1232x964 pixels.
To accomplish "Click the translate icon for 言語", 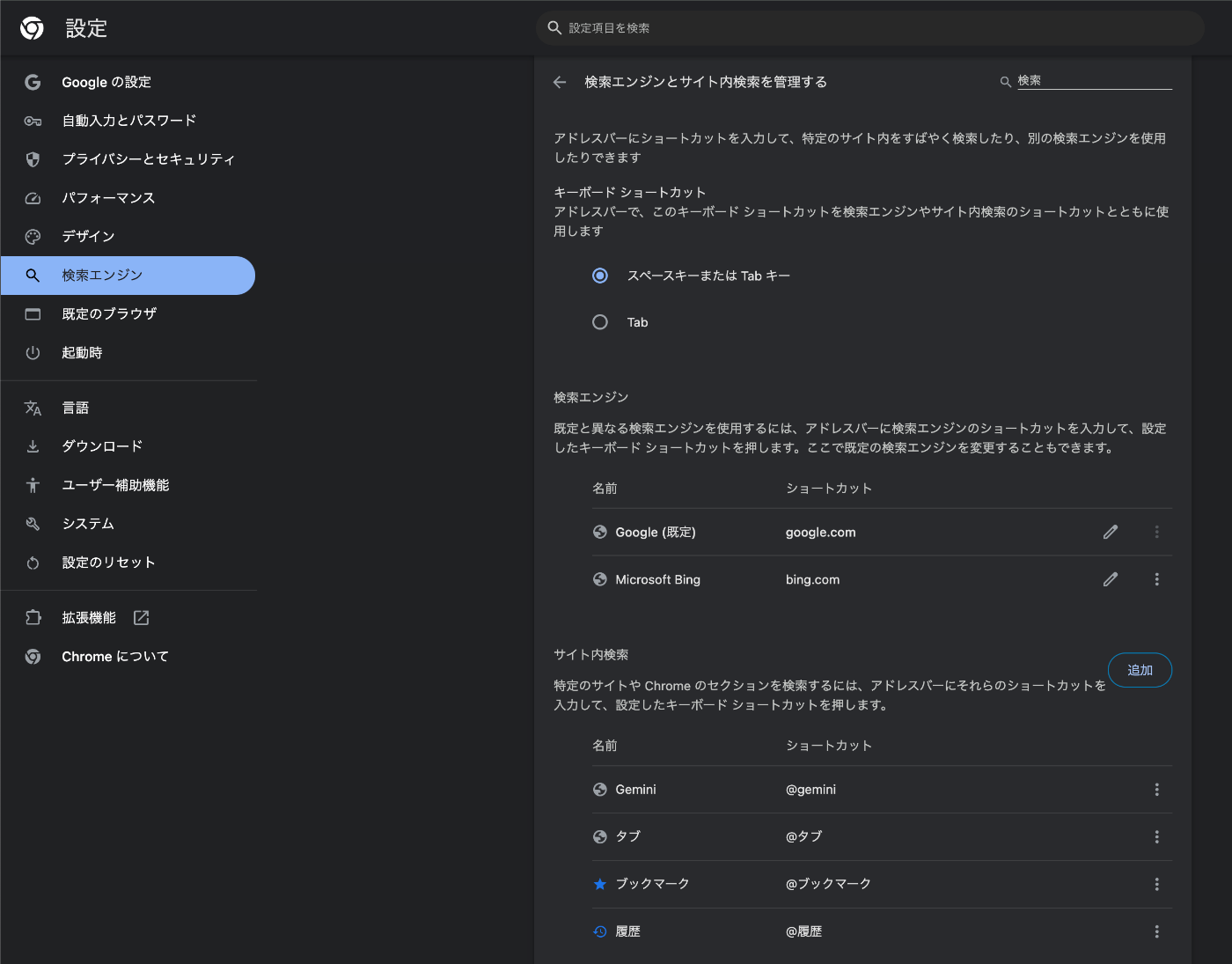I will pyautogui.click(x=33, y=408).
